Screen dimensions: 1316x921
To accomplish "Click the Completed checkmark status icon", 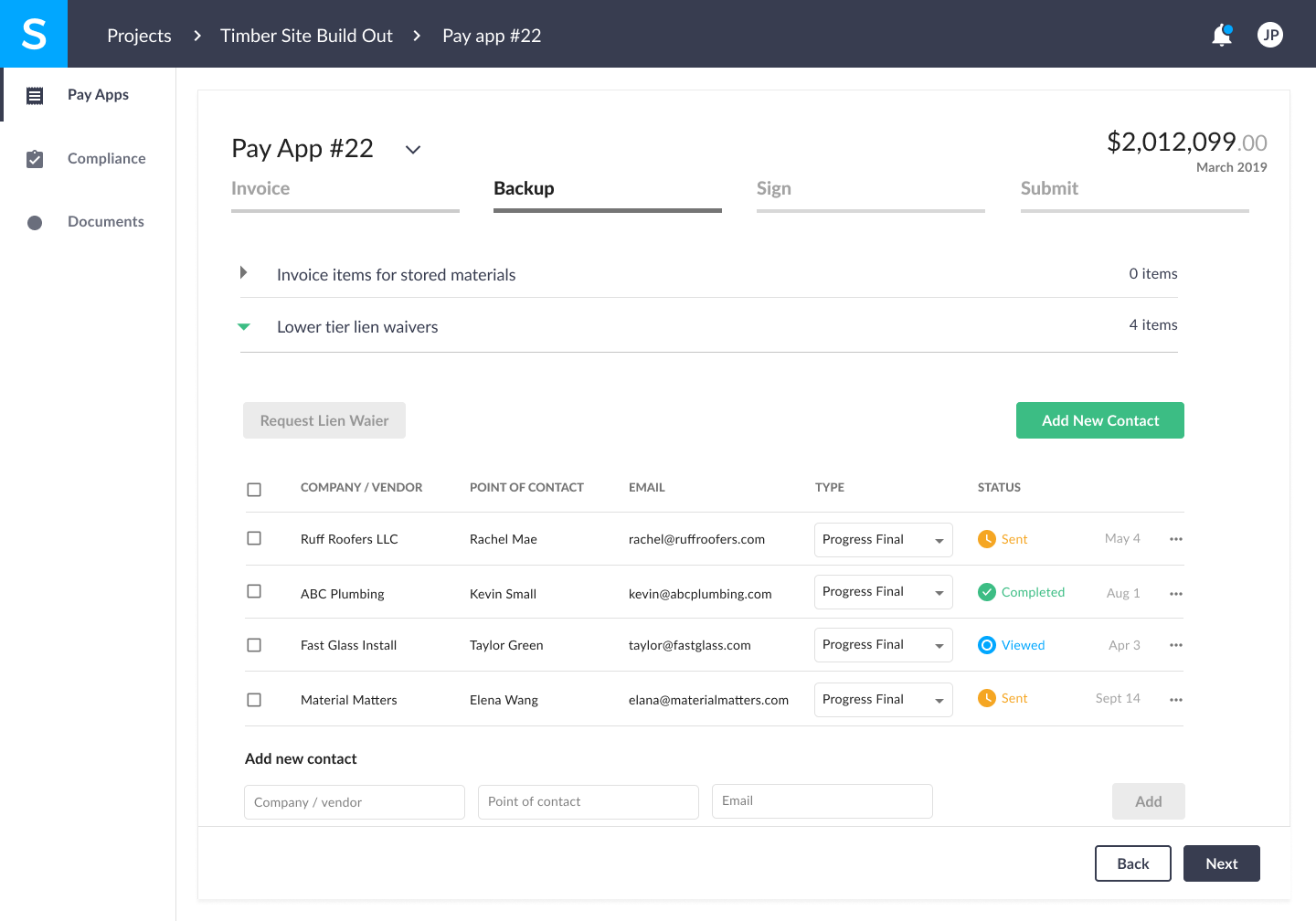I will pos(987,592).
